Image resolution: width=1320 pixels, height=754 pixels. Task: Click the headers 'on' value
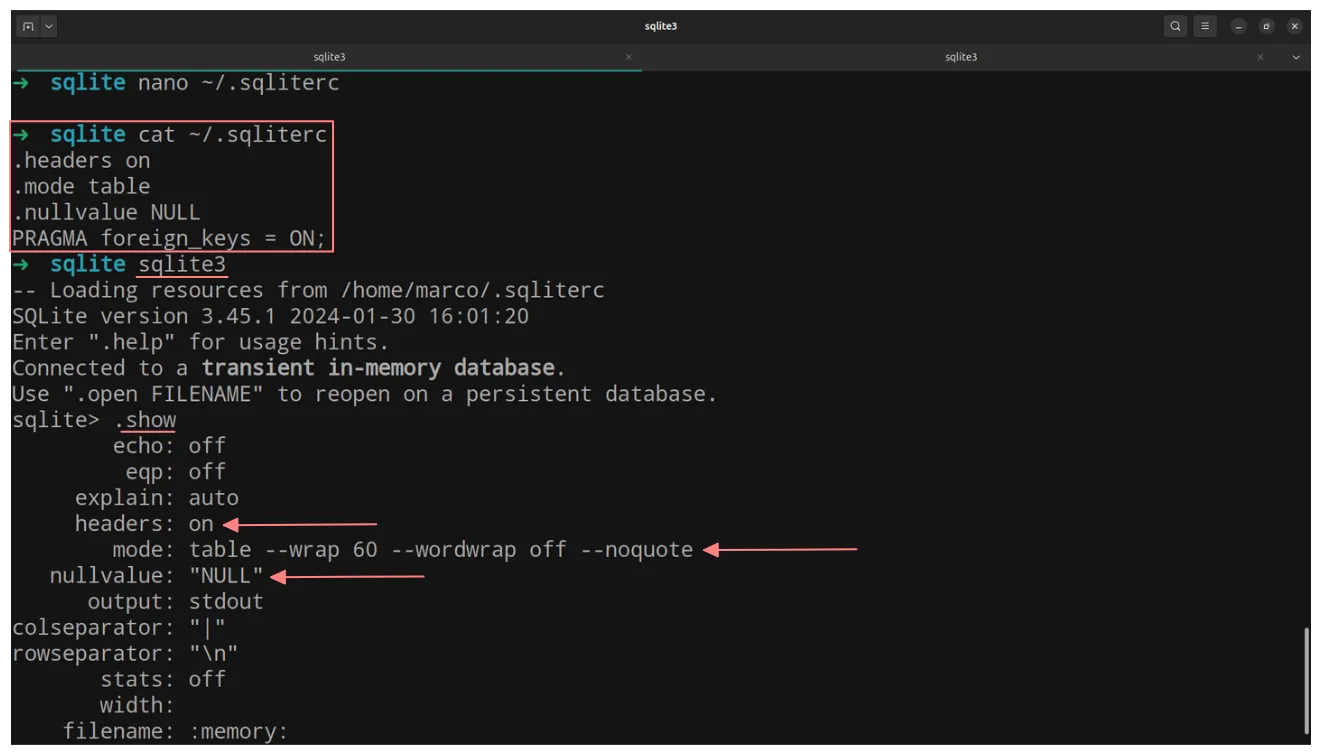click(201, 524)
